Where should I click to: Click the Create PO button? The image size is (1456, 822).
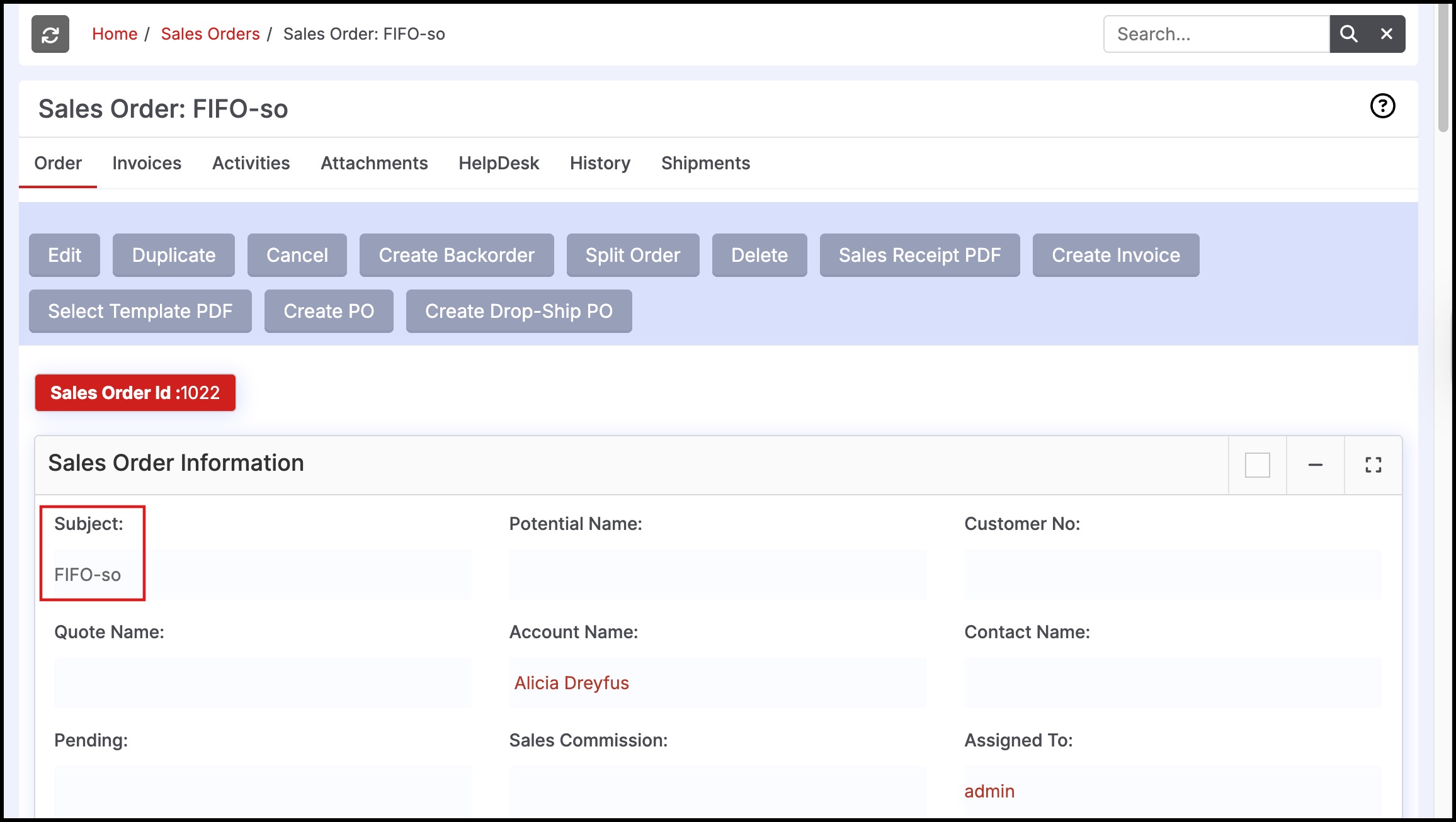tap(329, 311)
